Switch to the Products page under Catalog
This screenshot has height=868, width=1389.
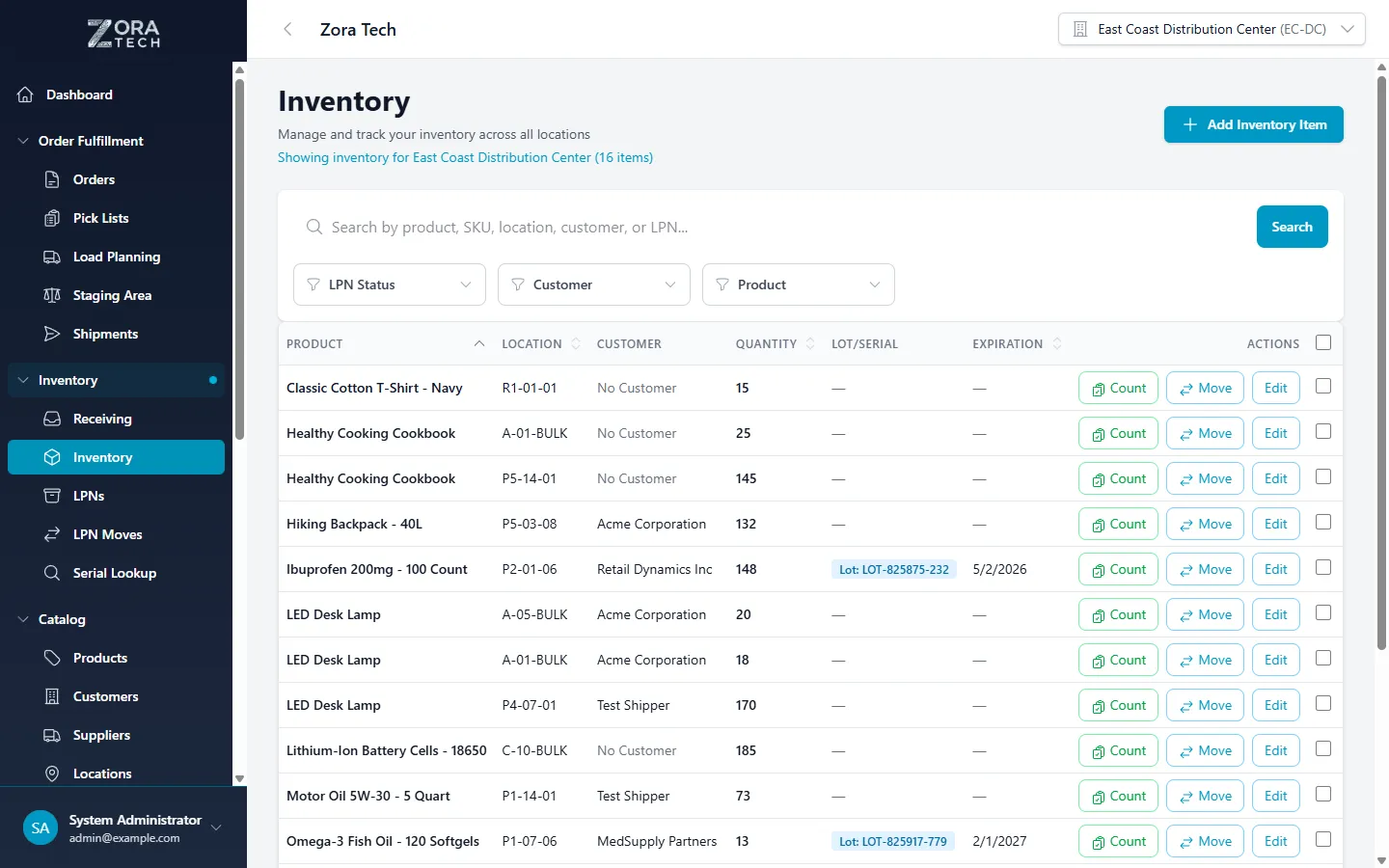coord(100,658)
